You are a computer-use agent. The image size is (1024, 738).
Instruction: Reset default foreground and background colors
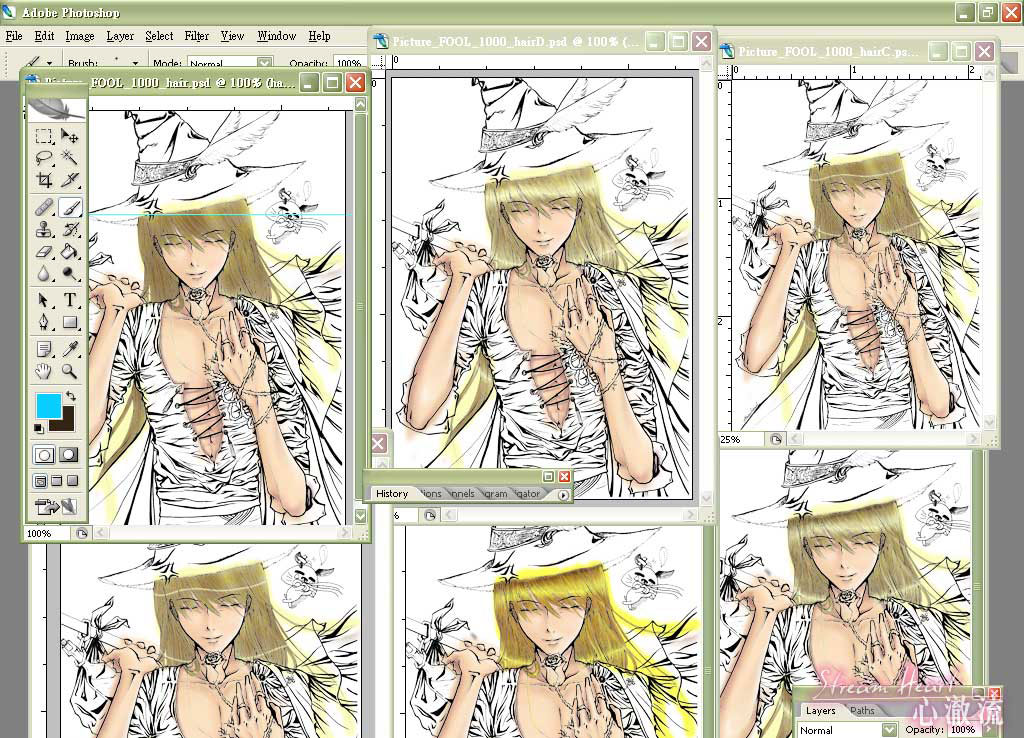39,428
